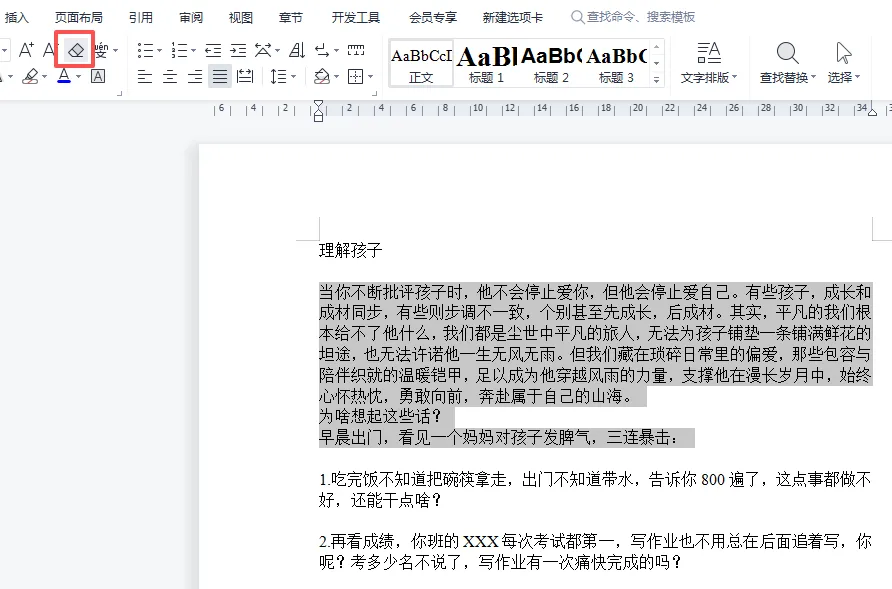Click the search commands input field
892x589 pixels.
tap(641, 17)
